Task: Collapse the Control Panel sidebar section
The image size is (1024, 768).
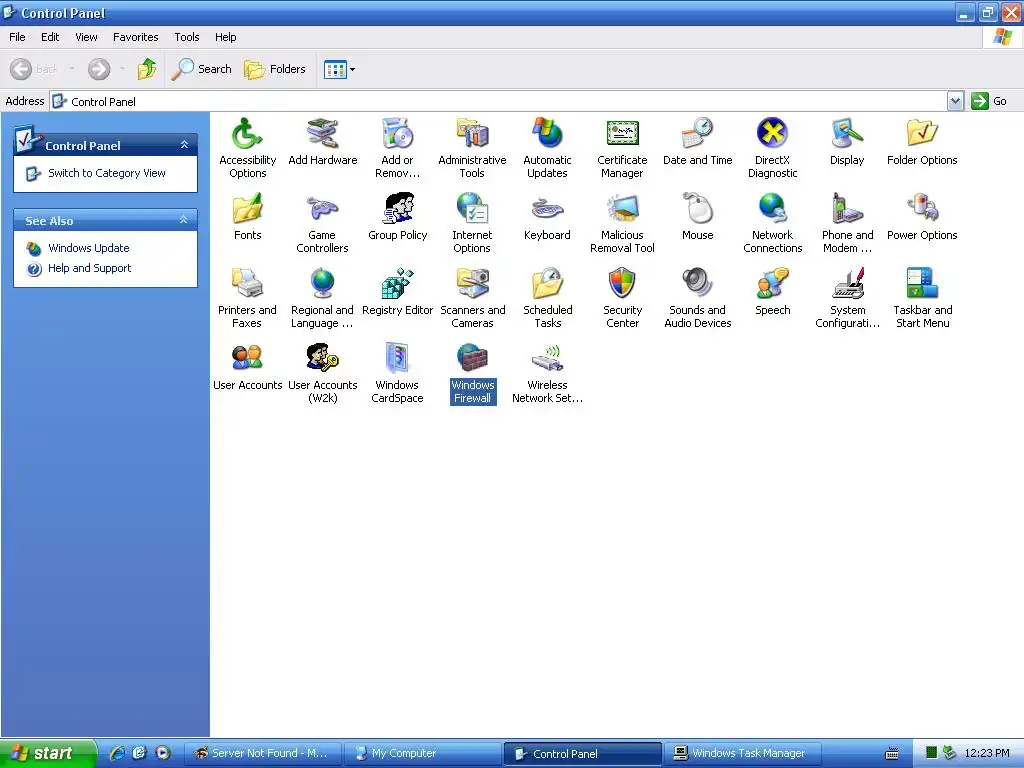Action: pos(184,145)
